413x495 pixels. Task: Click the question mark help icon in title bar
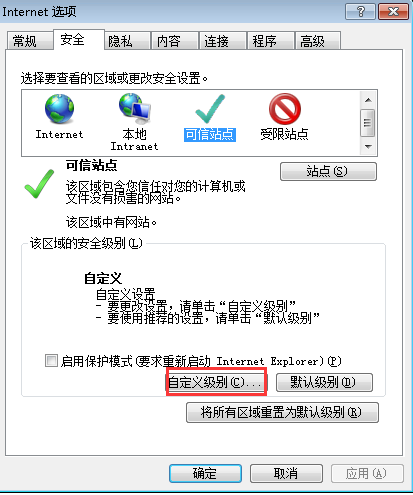pyautogui.click(x=361, y=12)
